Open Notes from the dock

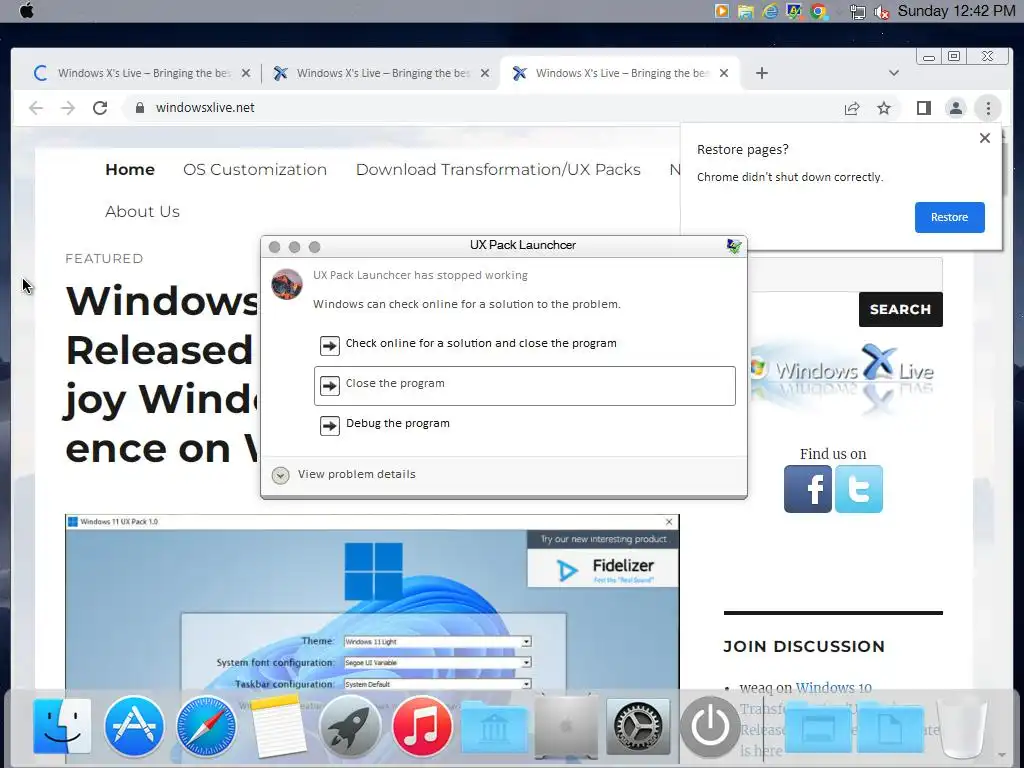pyautogui.click(x=279, y=726)
